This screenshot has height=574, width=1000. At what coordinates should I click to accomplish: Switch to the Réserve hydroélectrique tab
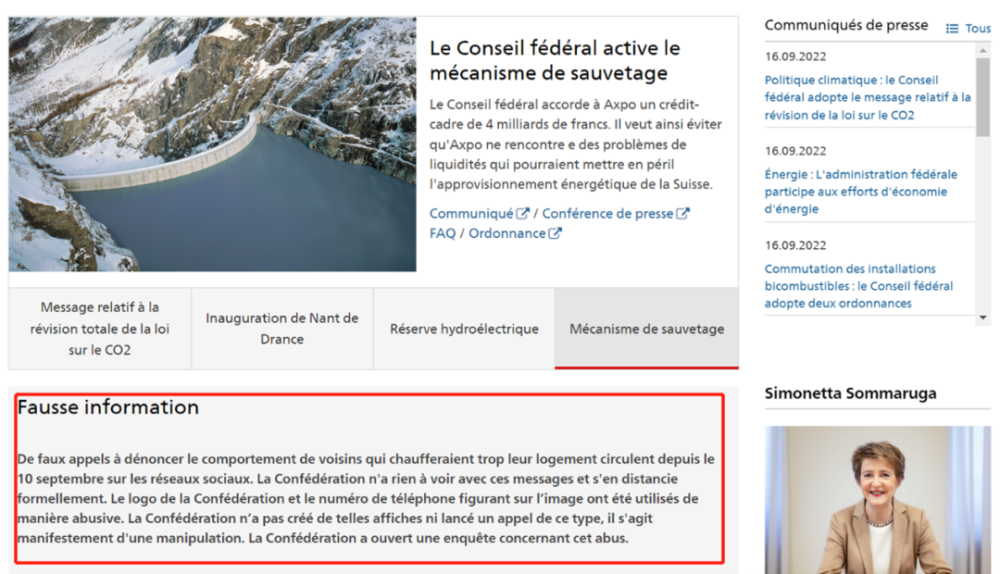pos(464,328)
